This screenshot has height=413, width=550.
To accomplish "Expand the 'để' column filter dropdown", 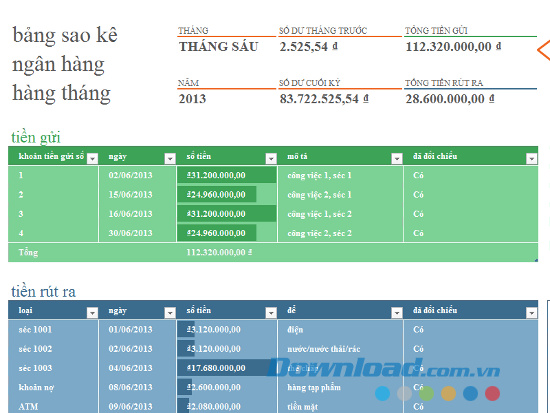I will 397,312.
